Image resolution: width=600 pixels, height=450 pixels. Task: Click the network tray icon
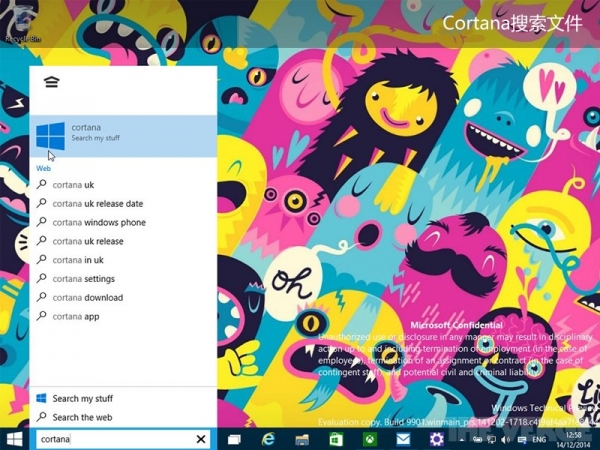click(492, 440)
